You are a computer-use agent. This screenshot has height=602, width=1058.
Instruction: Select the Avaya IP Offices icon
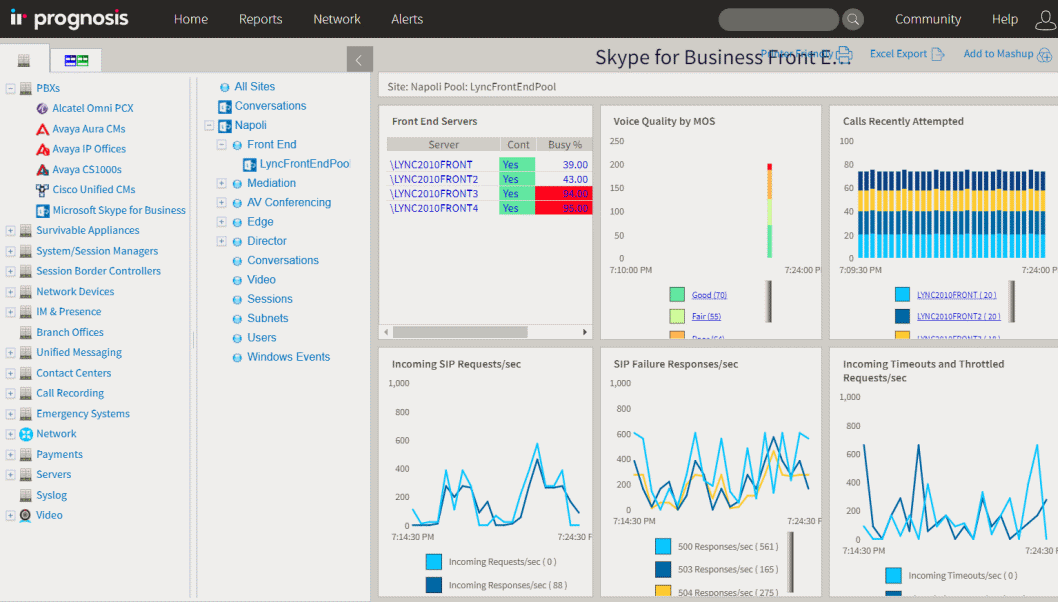(42, 149)
